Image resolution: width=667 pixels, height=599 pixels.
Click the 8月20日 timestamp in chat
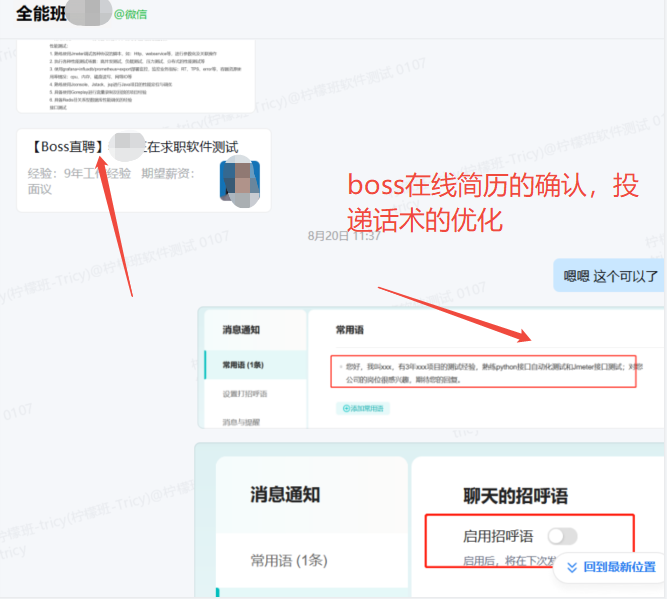tap(343, 236)
